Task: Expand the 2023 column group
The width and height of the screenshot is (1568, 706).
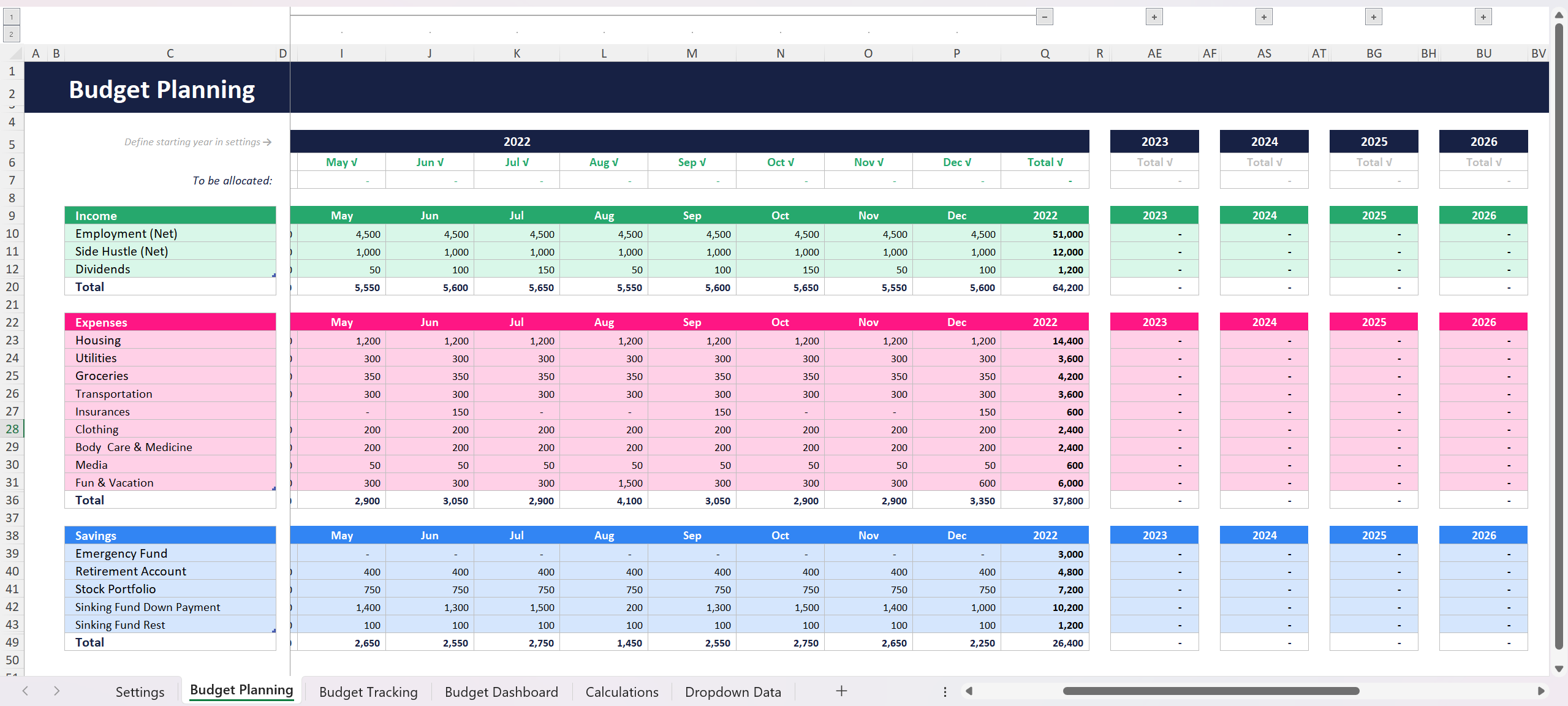Action: coord(1154,17)
